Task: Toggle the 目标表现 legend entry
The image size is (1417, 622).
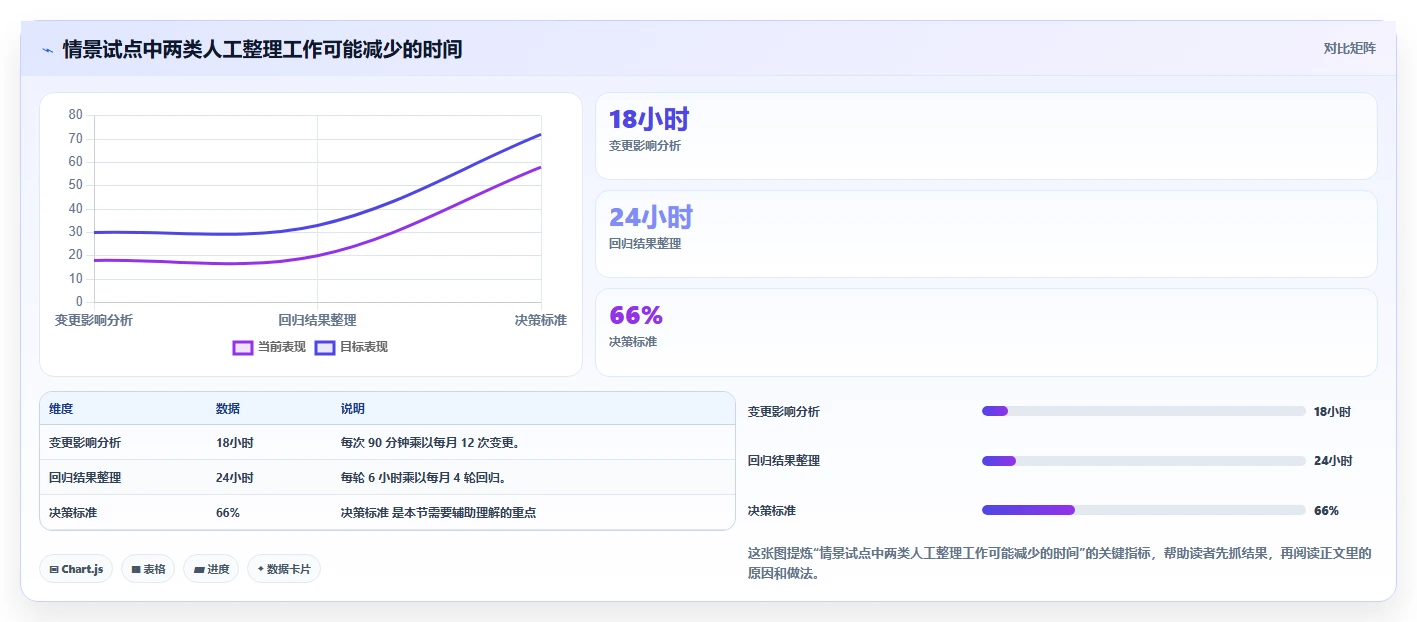Action: (x=351, y=347)
